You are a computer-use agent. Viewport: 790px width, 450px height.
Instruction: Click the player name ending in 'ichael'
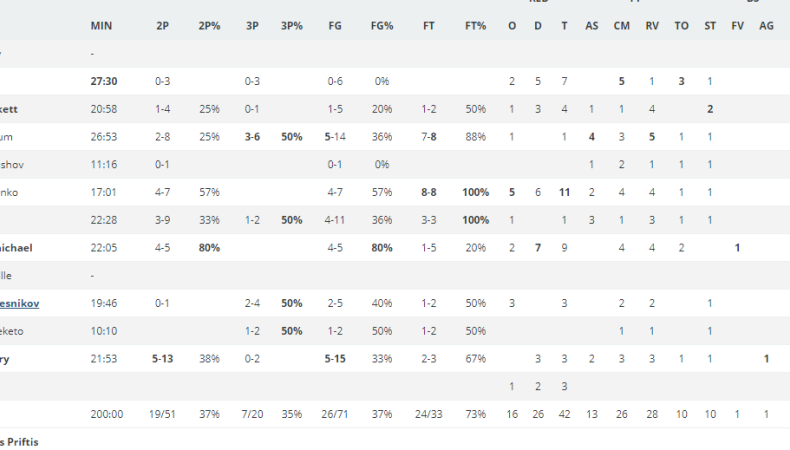click(16, 248)
